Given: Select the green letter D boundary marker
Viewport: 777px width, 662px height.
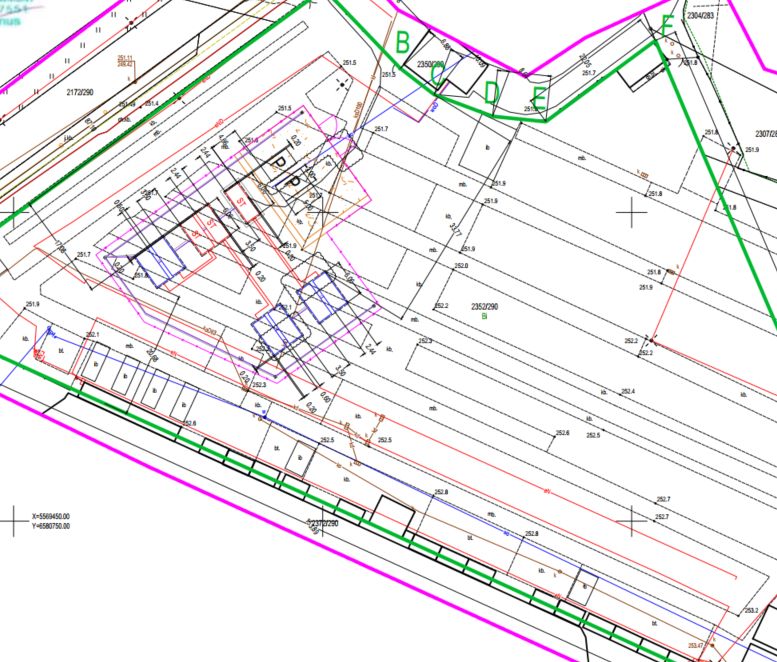Looking at the screenshot, I should tap(491, 92).
